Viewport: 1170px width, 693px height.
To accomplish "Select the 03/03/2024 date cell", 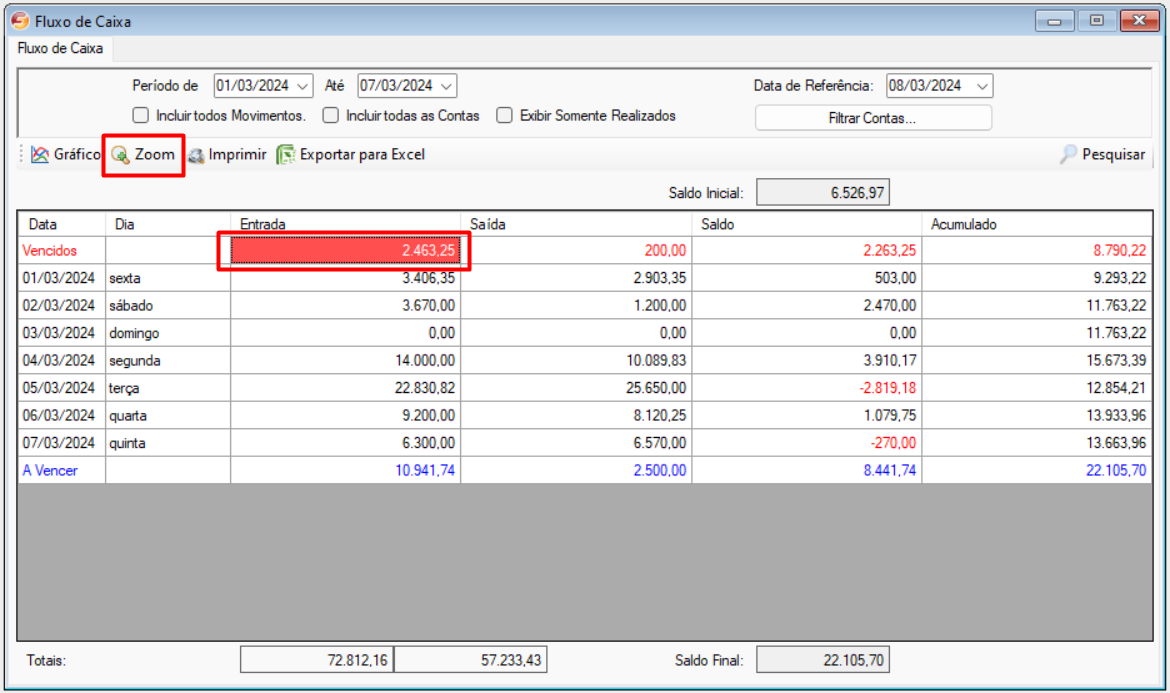I will (x=62, y=333).
